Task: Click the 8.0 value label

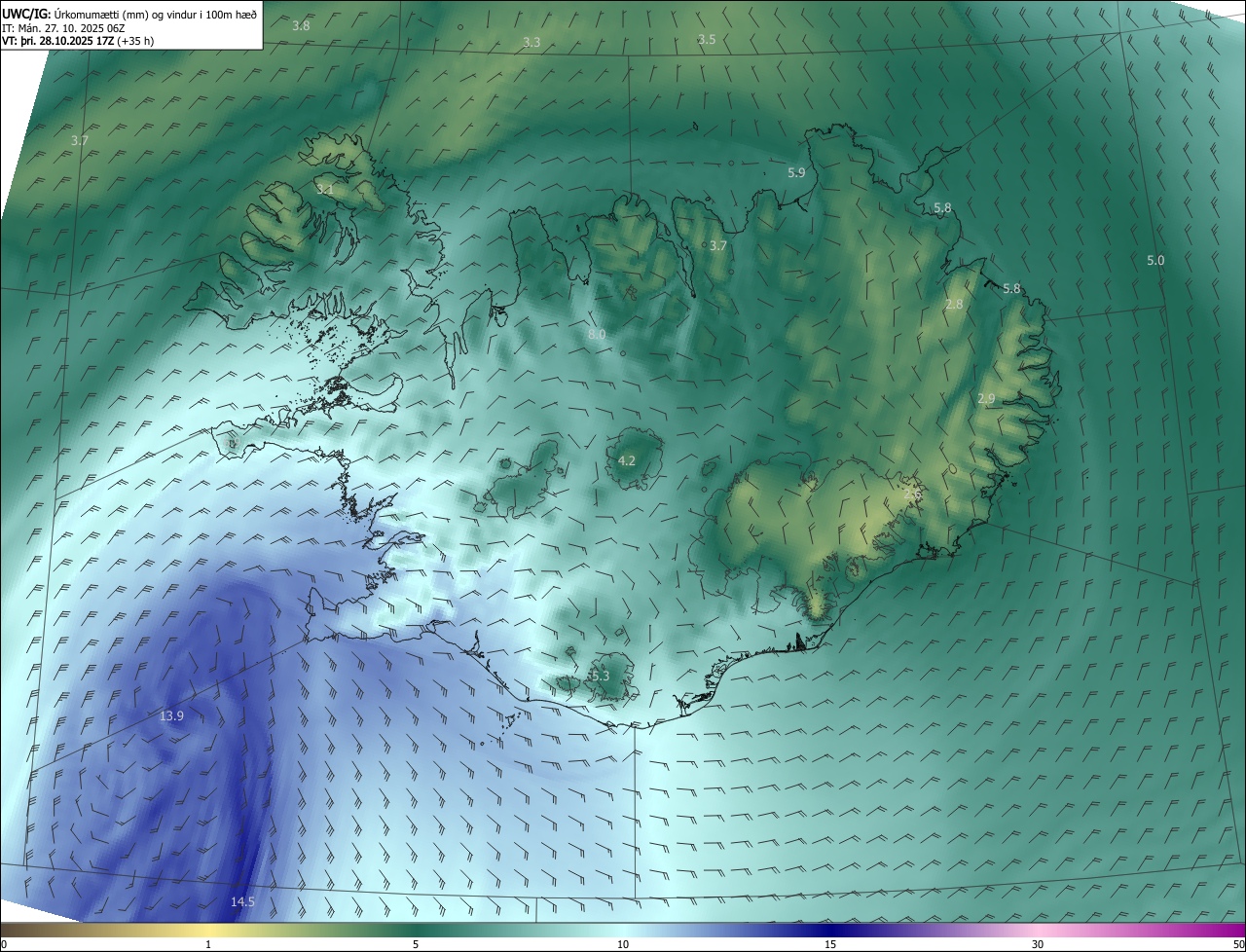Action: 597,335
